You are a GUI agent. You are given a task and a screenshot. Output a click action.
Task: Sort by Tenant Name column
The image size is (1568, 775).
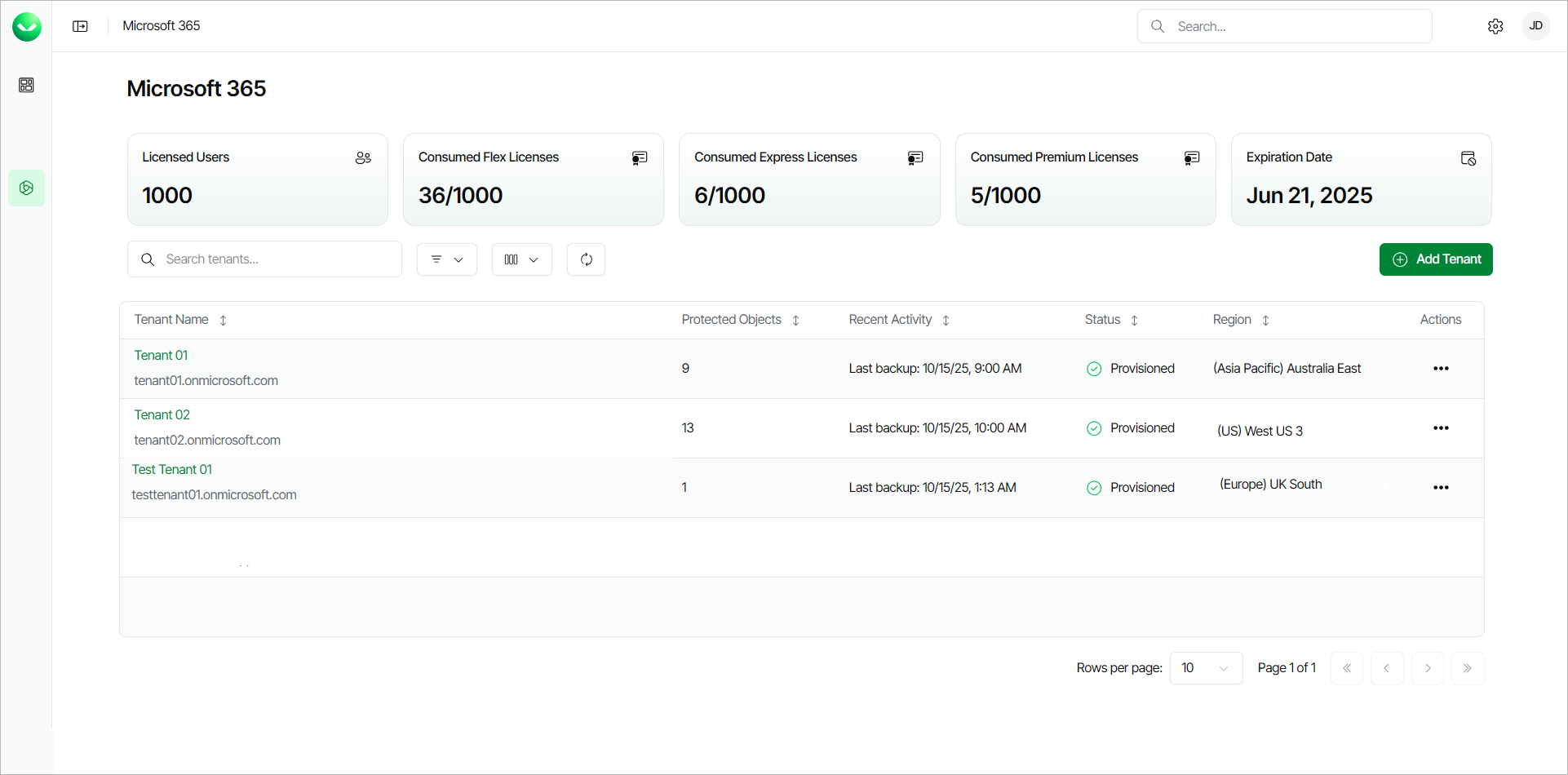pyautogui.click(x=223, y=321)
